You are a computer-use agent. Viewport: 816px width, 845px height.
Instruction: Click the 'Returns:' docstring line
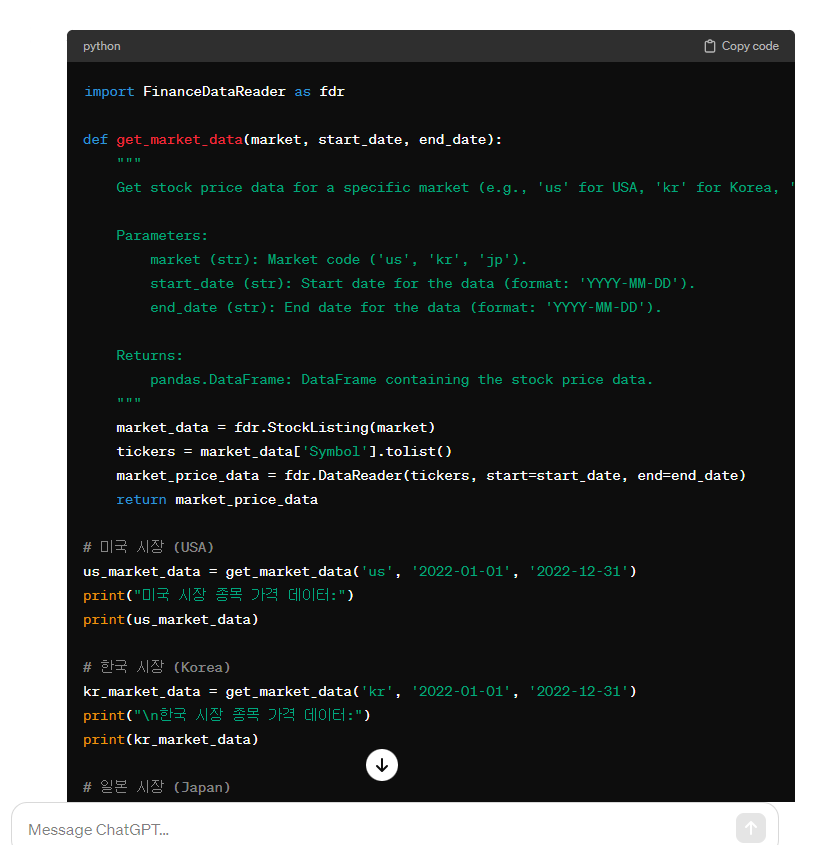pos(149,356)
